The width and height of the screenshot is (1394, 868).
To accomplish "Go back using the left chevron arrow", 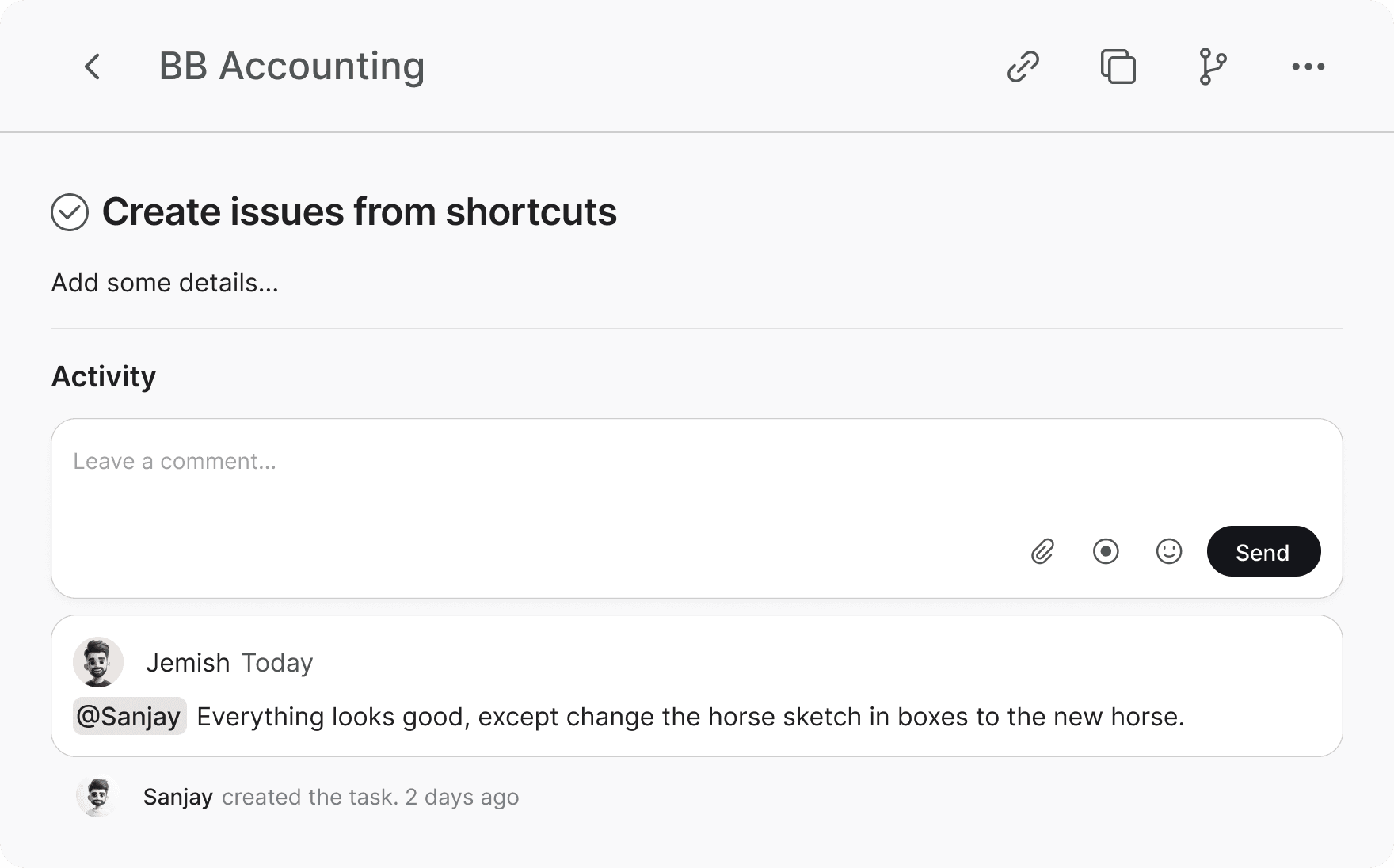I will pyautogui.click(x=93, y=67).
